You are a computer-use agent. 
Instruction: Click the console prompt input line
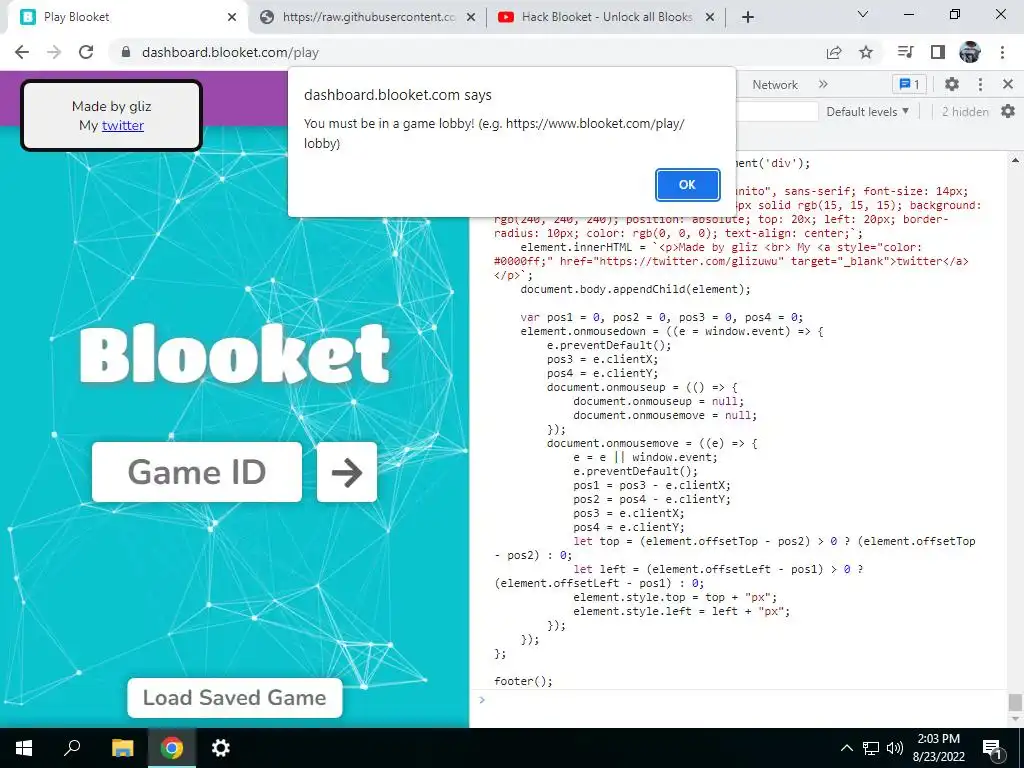(744, 700)
